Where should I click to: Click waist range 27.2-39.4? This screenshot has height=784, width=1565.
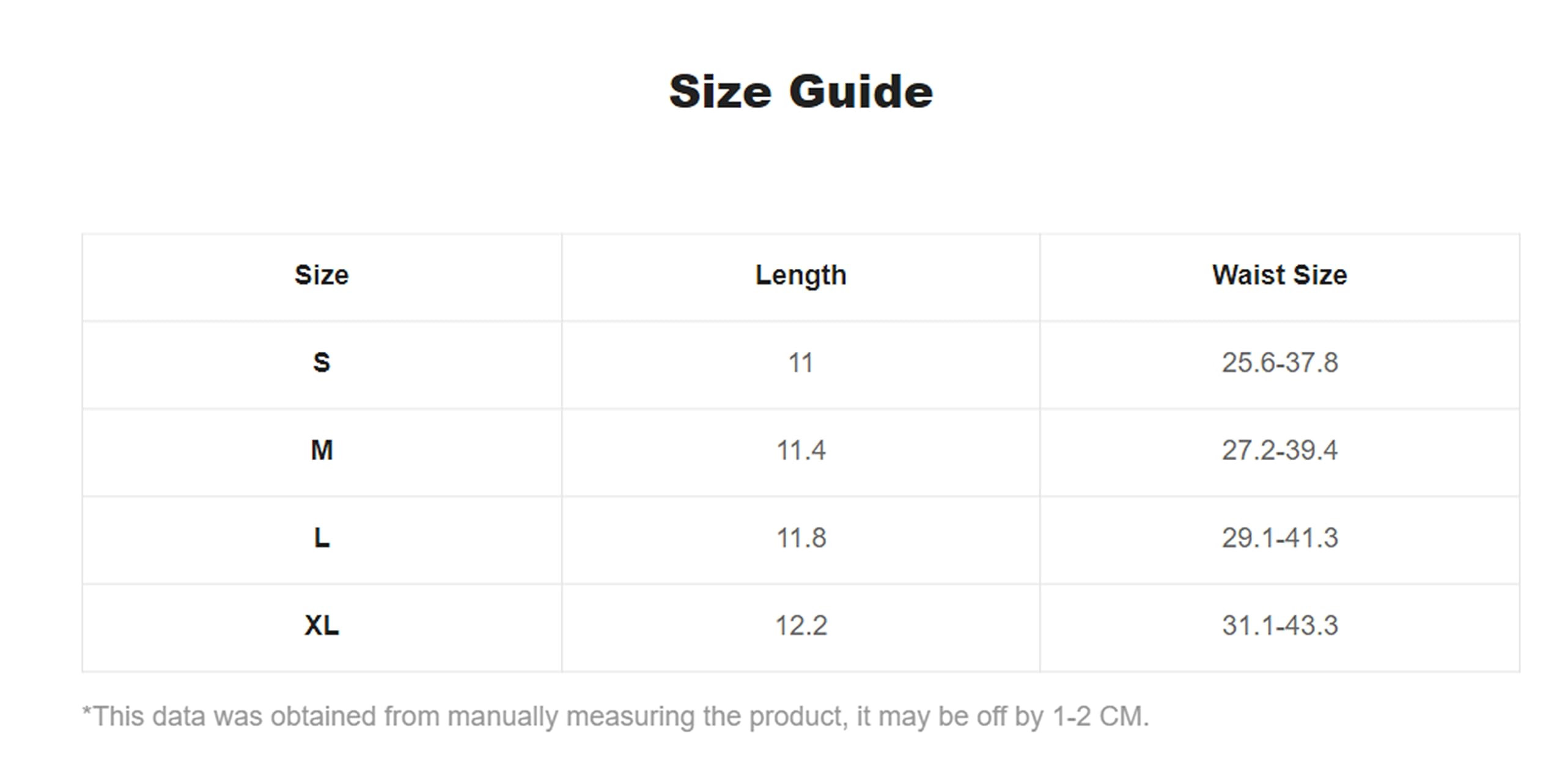pos(1280,451)
